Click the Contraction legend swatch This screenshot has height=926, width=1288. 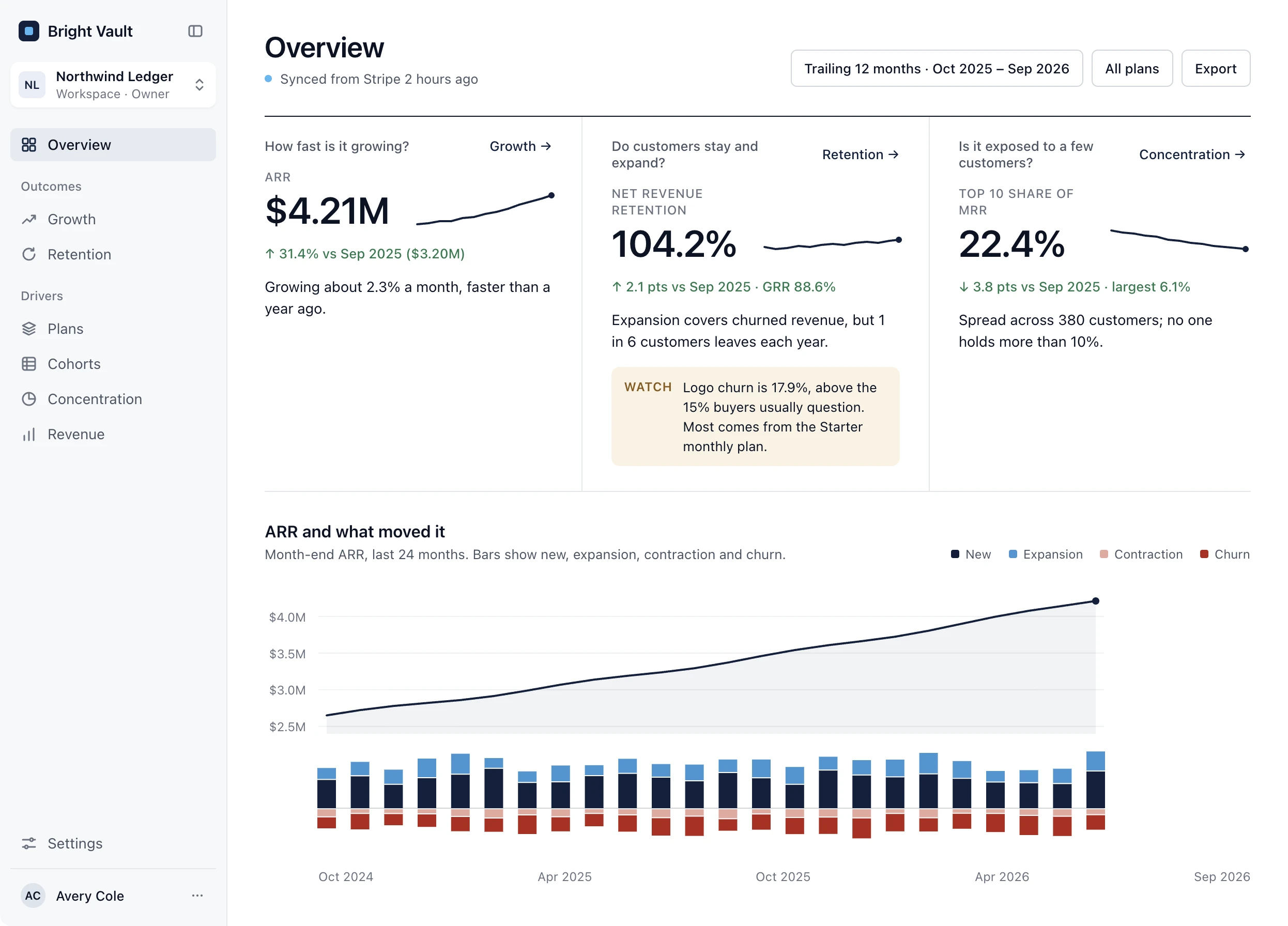click(x=1103, y=554)
